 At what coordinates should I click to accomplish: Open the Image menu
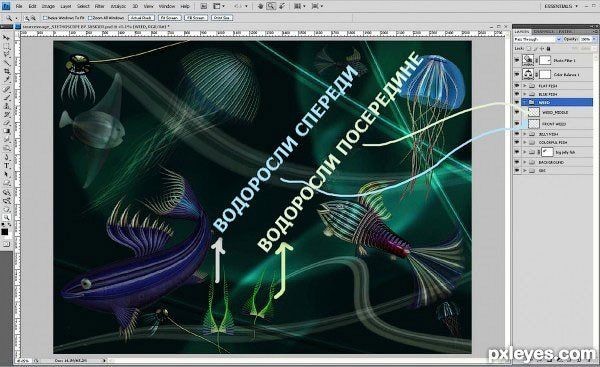[x=48, y=6]
